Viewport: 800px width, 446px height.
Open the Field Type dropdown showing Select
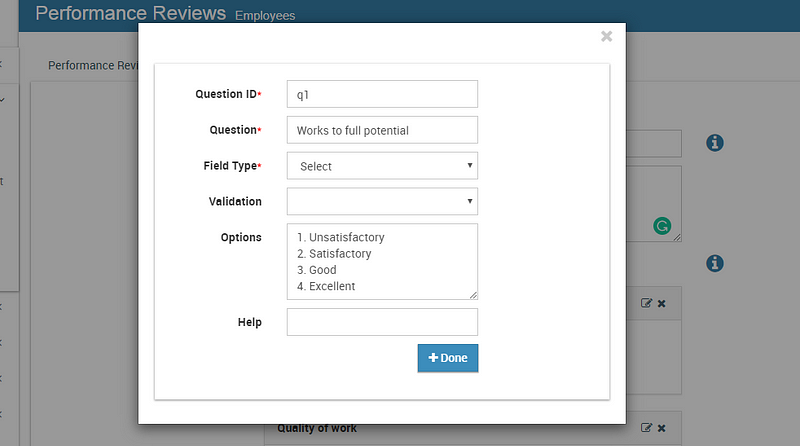pyautogui.click(x=382, y=166)
